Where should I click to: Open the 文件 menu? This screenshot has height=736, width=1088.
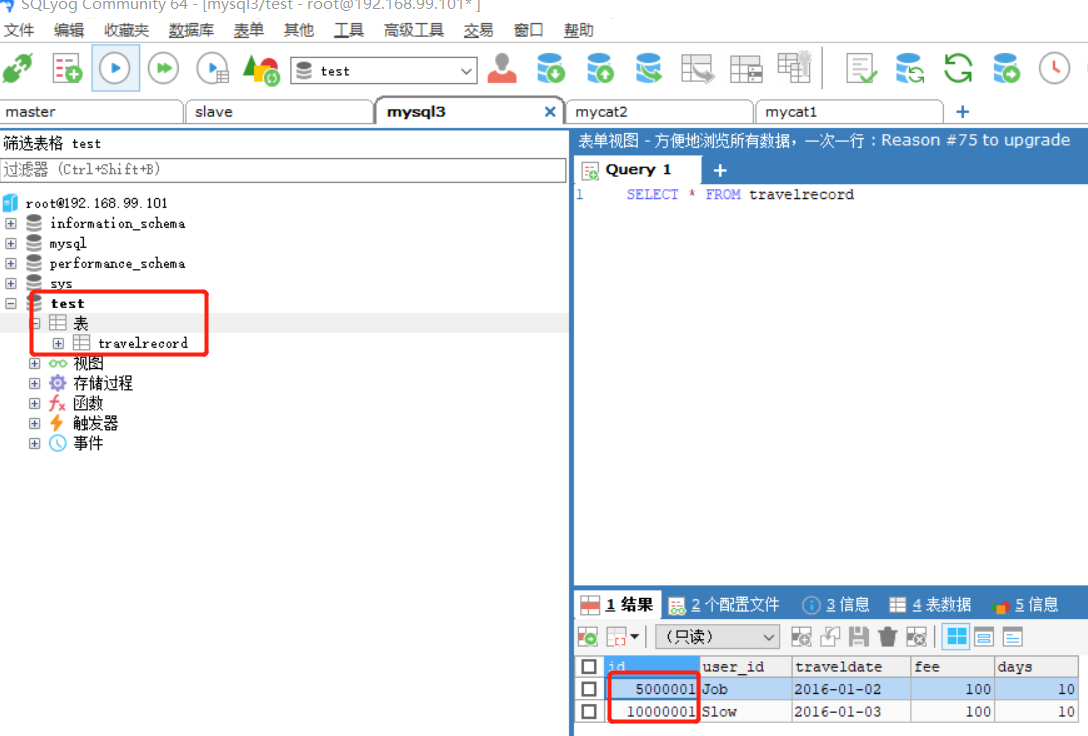19,31
